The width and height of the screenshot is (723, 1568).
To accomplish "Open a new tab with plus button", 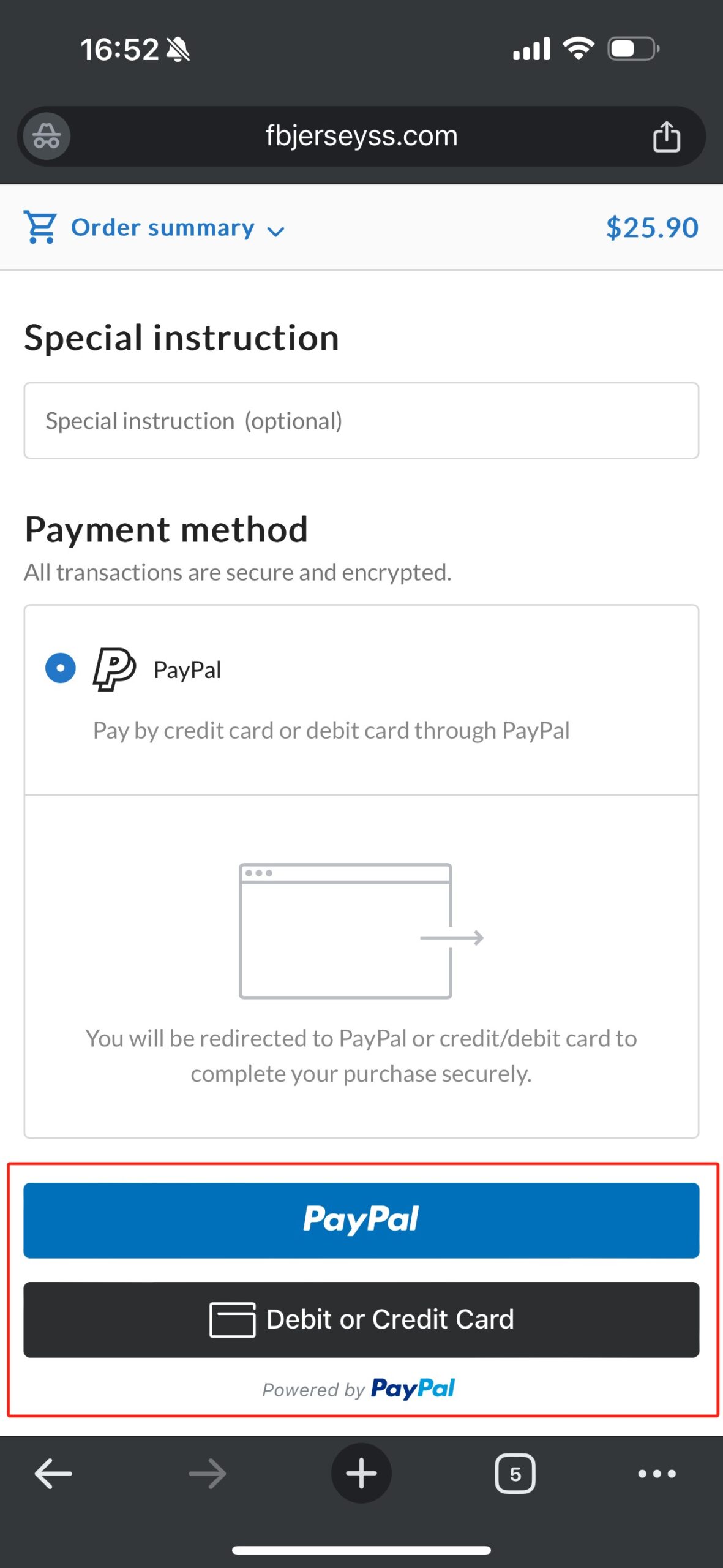I will pos(361,1473).
